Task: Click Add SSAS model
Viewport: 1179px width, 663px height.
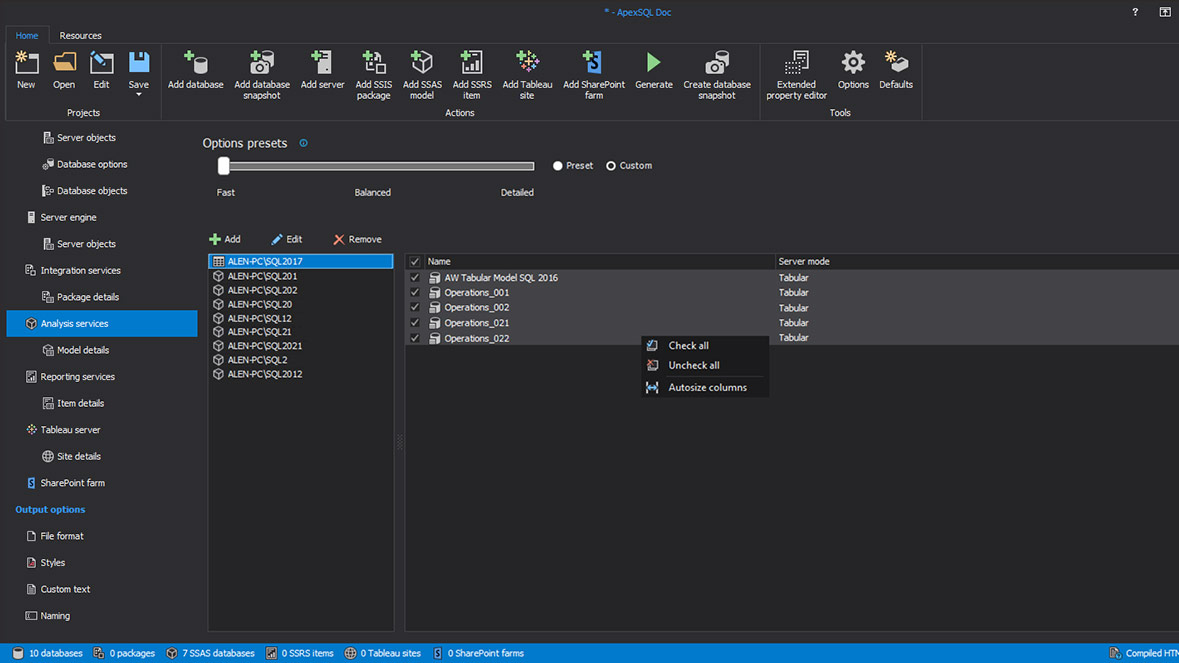Action: click(x=422, y=75)
